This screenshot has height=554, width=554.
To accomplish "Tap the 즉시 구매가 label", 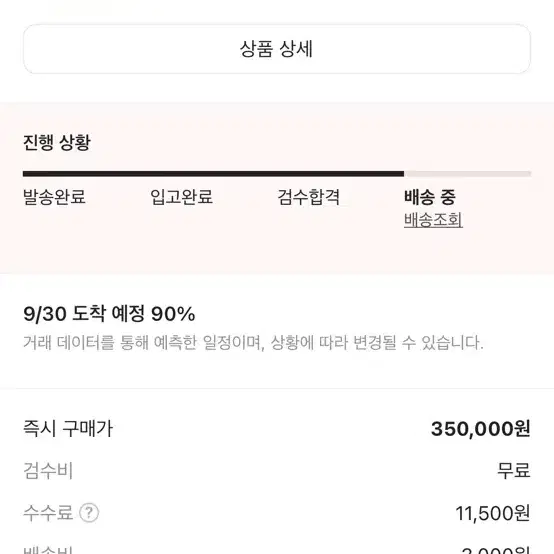I will tap(68, 428).
